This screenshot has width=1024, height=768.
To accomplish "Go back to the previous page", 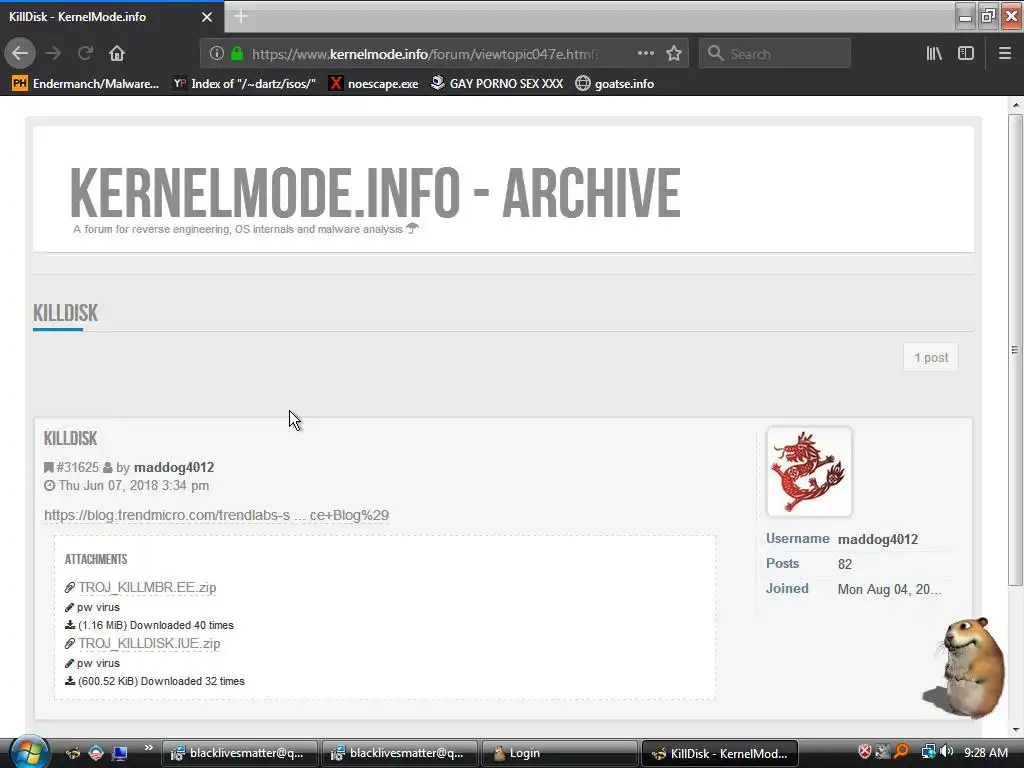I will tap(20, 54).
